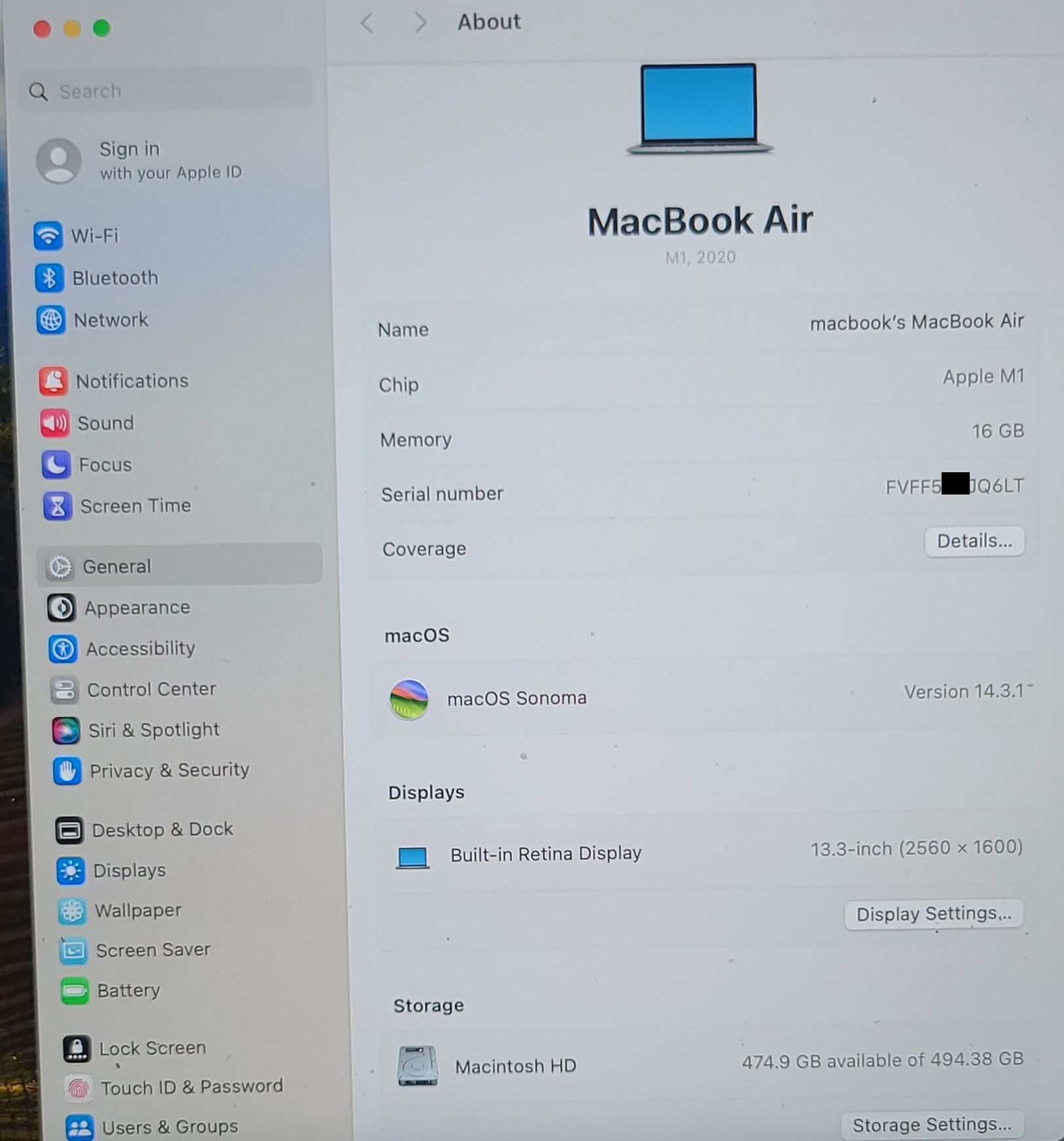The height and width of the screenshot is (1141, 1064).
Task: Open Notifications bell icon
Action: pyautogui.click(x=53, y=381)
